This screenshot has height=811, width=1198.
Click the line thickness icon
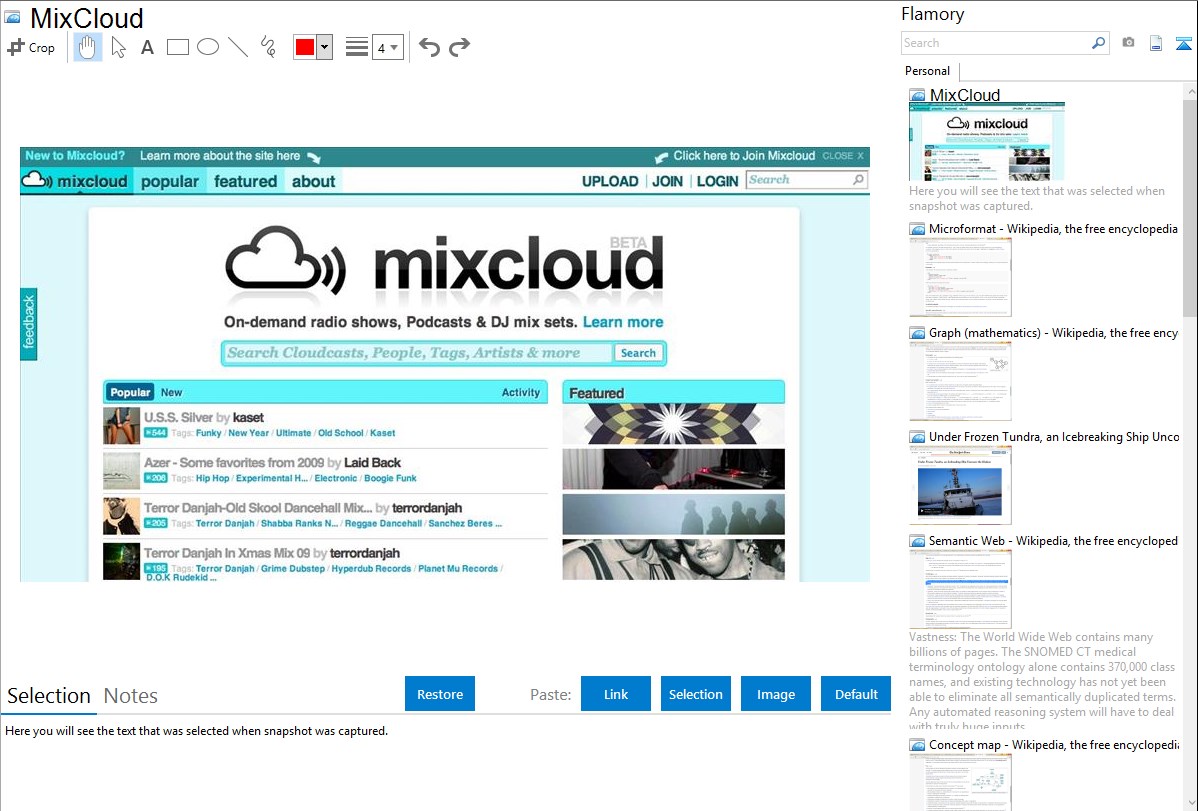point(357,47)
